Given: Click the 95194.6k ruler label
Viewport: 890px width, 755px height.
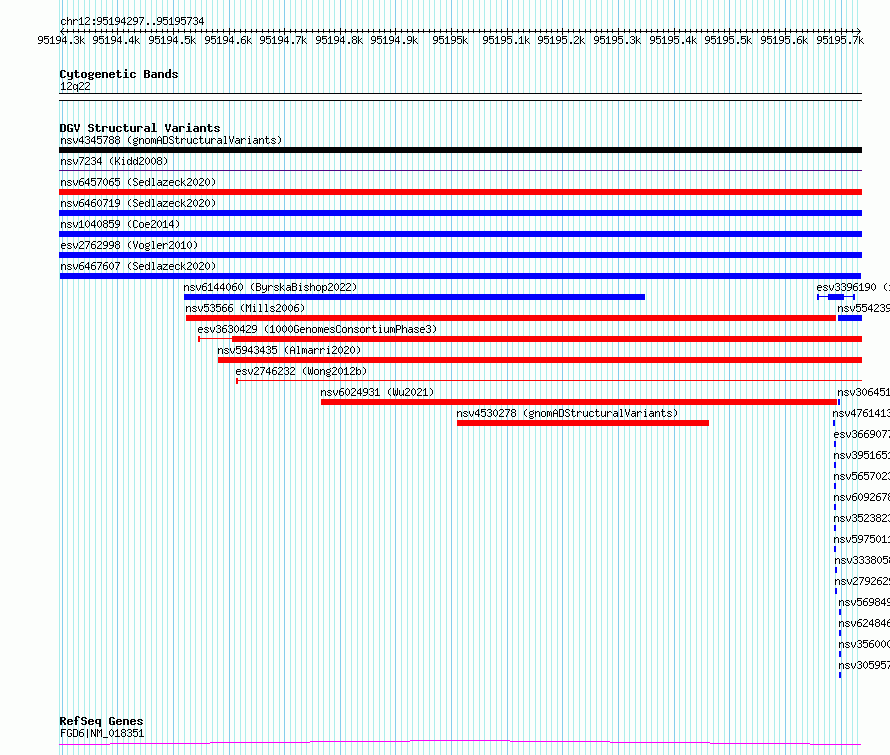Looking at the screenshot, I should point(228,40).
